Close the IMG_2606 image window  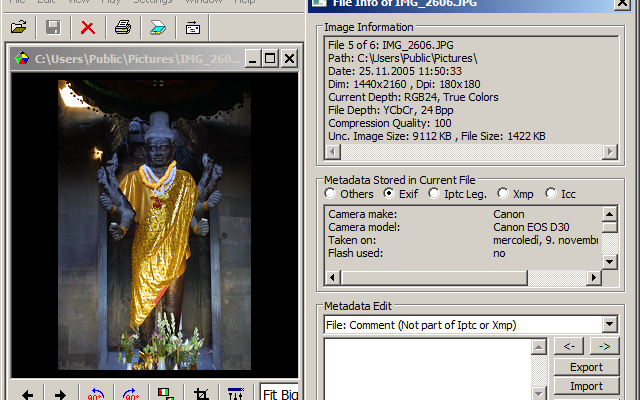tap(289, 58)
